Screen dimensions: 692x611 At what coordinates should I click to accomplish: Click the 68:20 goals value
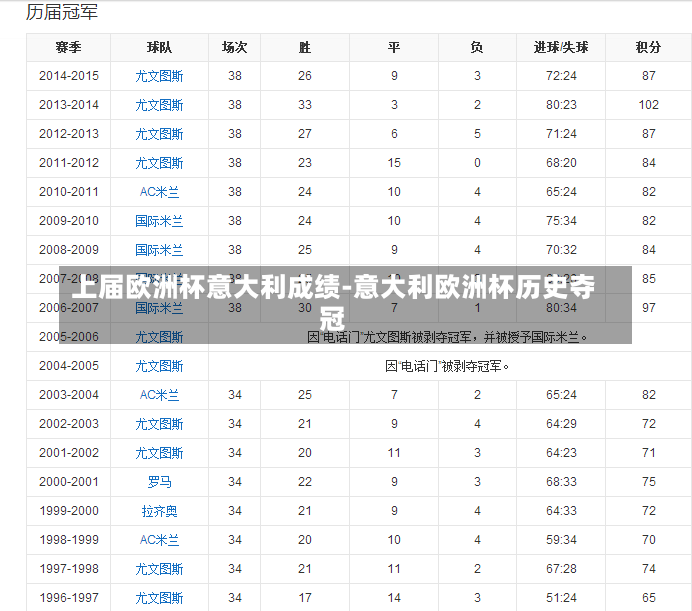tap(561, 163)
